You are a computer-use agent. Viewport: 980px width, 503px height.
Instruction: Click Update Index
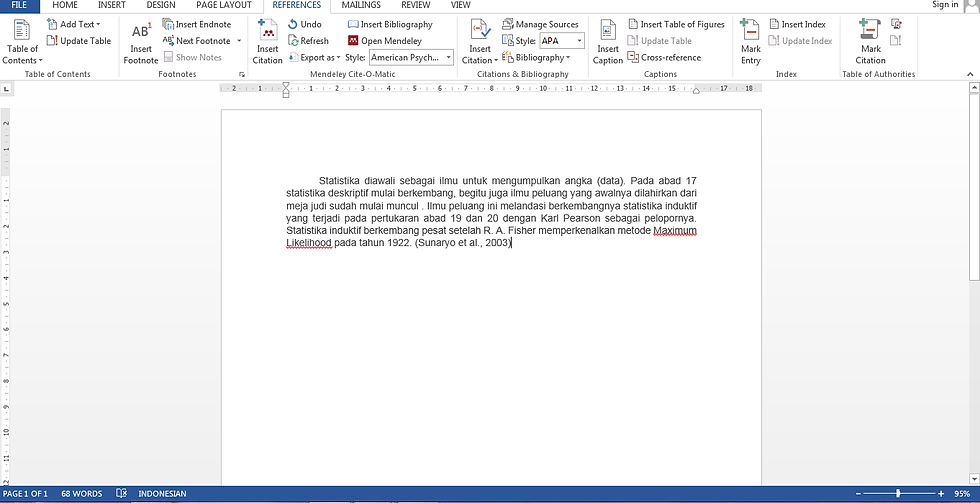(x=801, y=41)
